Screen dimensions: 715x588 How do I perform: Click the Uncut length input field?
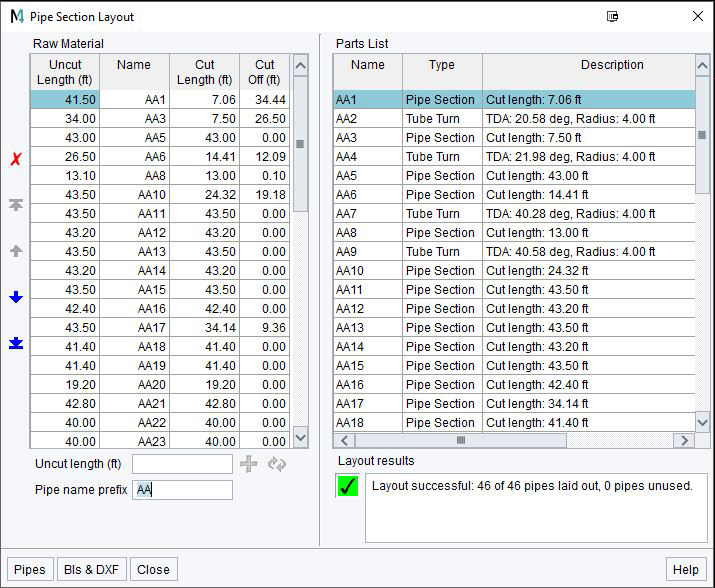[182, 464]
